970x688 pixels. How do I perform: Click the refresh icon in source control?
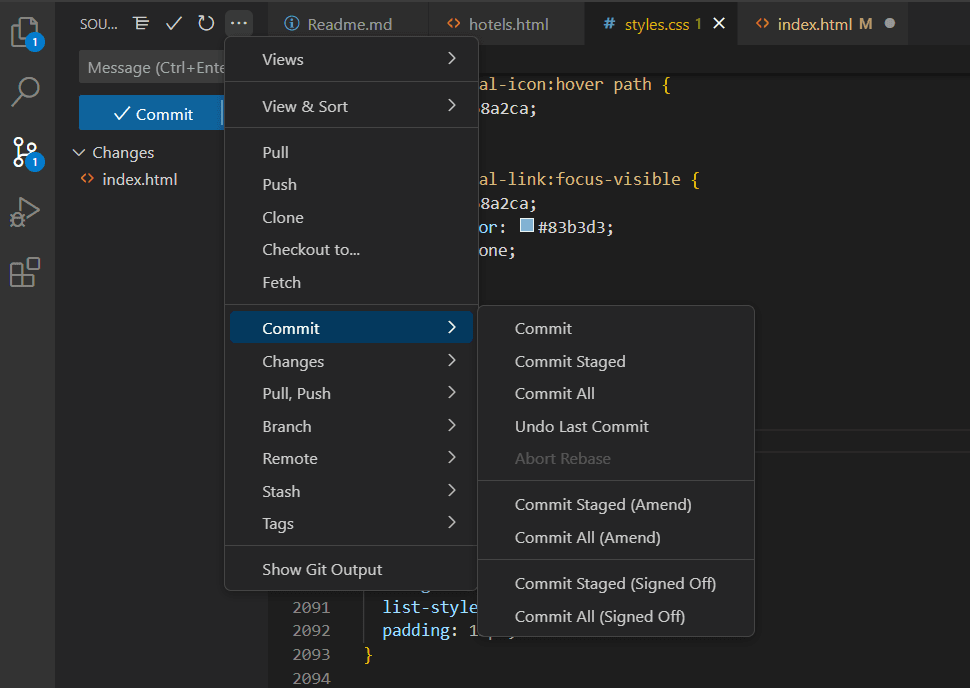tap(206, 24)
